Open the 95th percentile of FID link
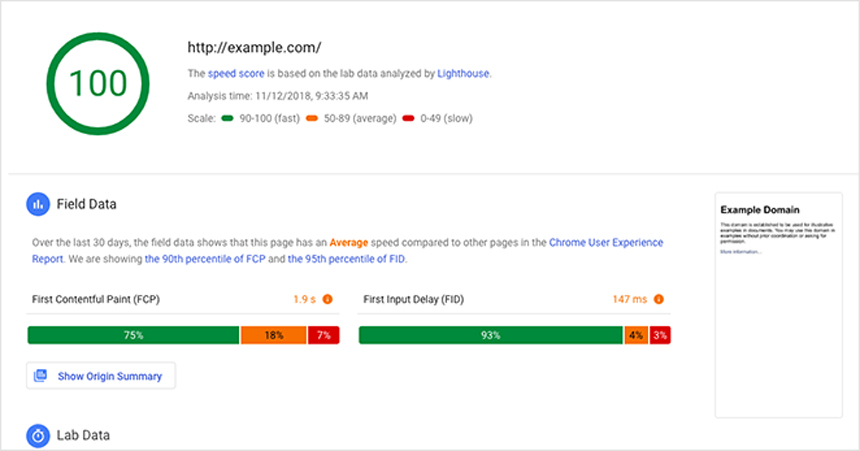Screen dimensions: 860x451 (347, 259)
